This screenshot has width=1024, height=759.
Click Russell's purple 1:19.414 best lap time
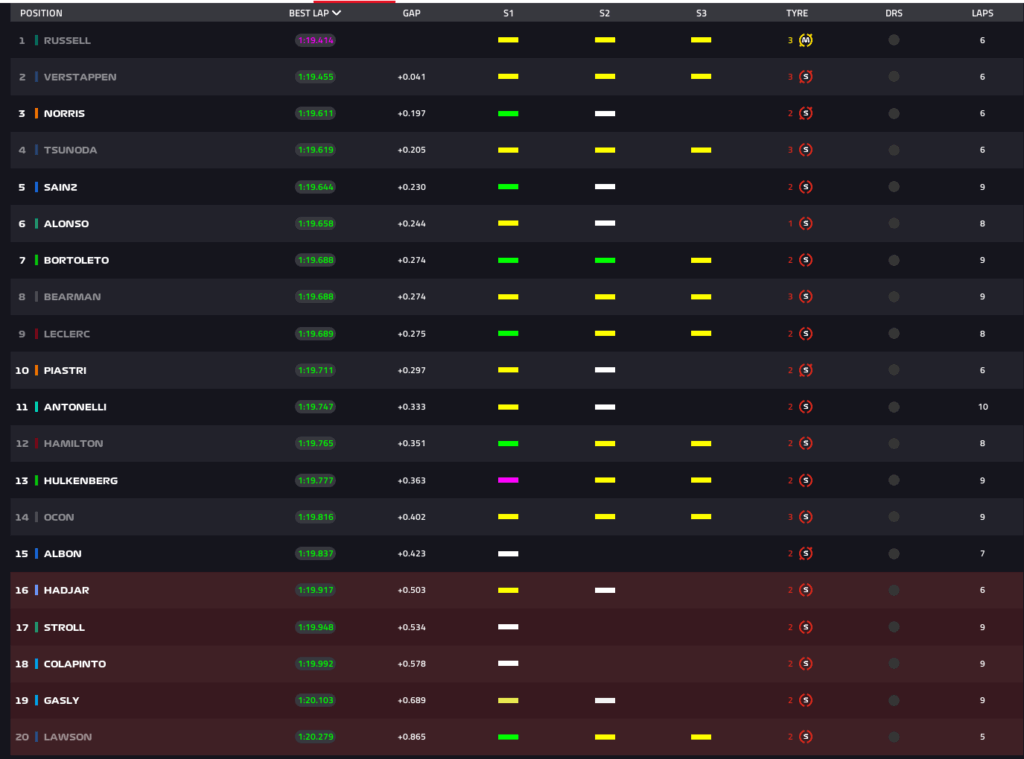click(x=315, y=41)
